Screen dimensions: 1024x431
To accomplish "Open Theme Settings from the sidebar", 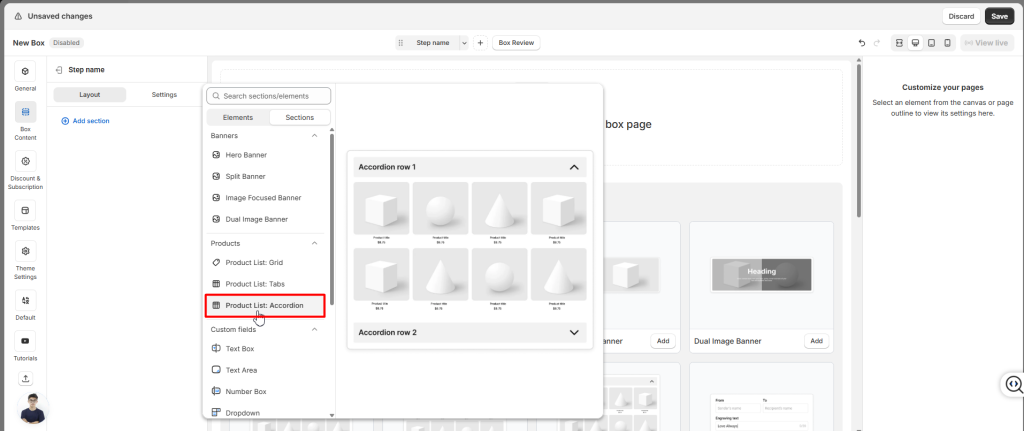I will coord(25,252).
